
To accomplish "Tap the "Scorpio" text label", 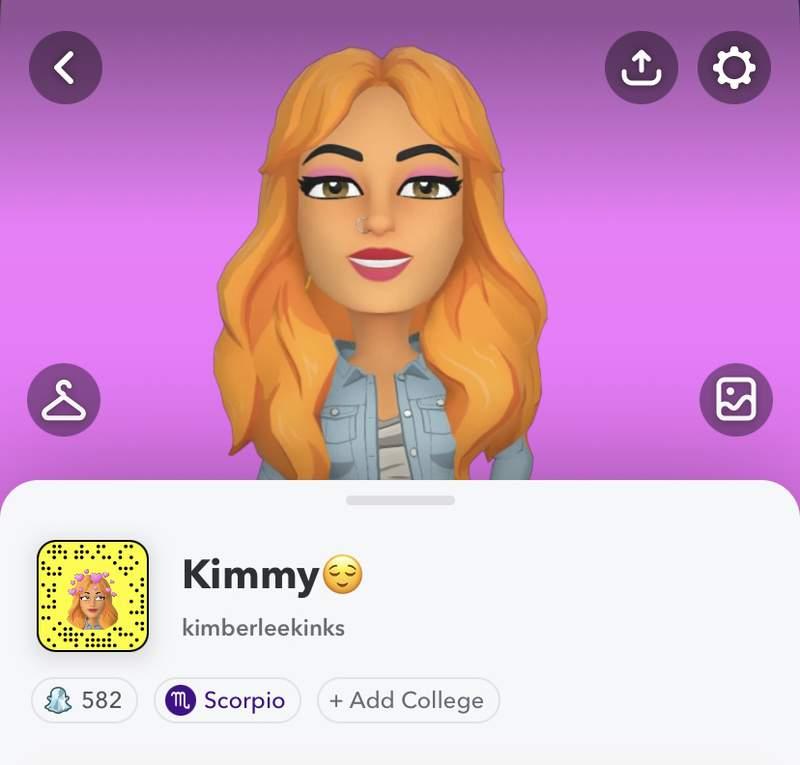I will (244, 700).
